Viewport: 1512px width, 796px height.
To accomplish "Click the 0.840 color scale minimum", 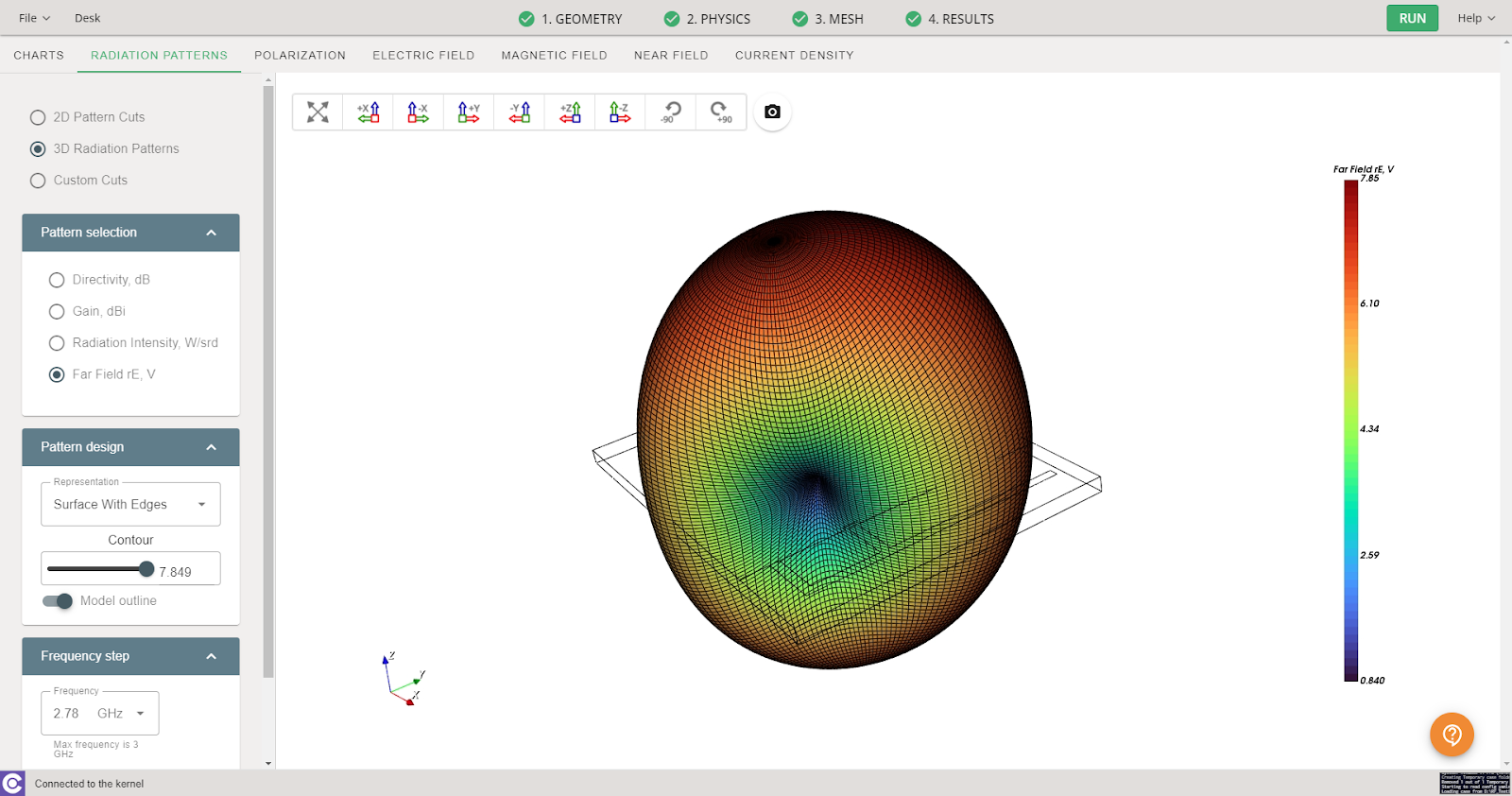I will (1372, 681).
